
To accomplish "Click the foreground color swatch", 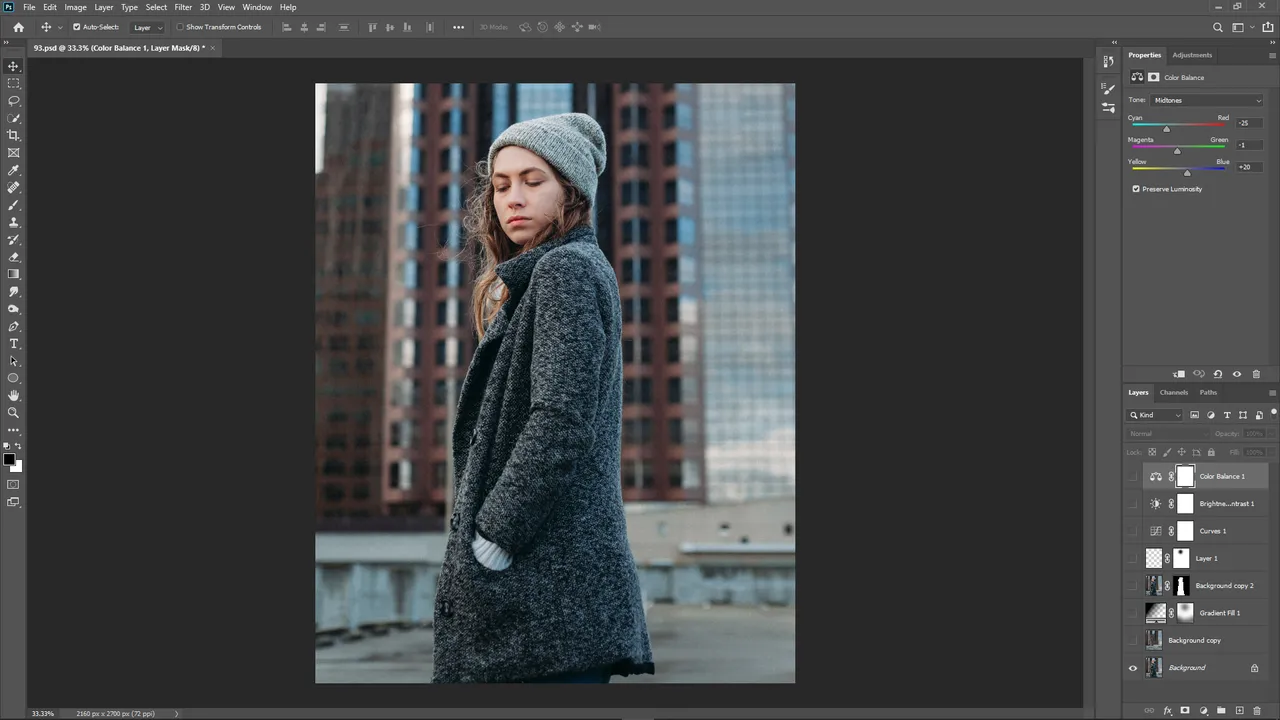I will (9, 460).
